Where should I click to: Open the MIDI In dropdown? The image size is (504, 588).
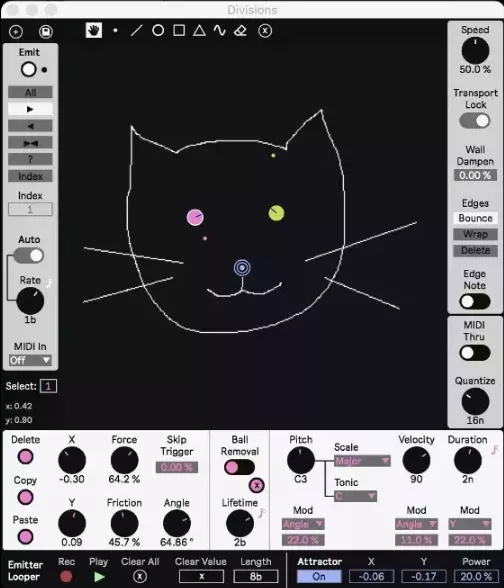pyautogui.click(x=30, y=360)
